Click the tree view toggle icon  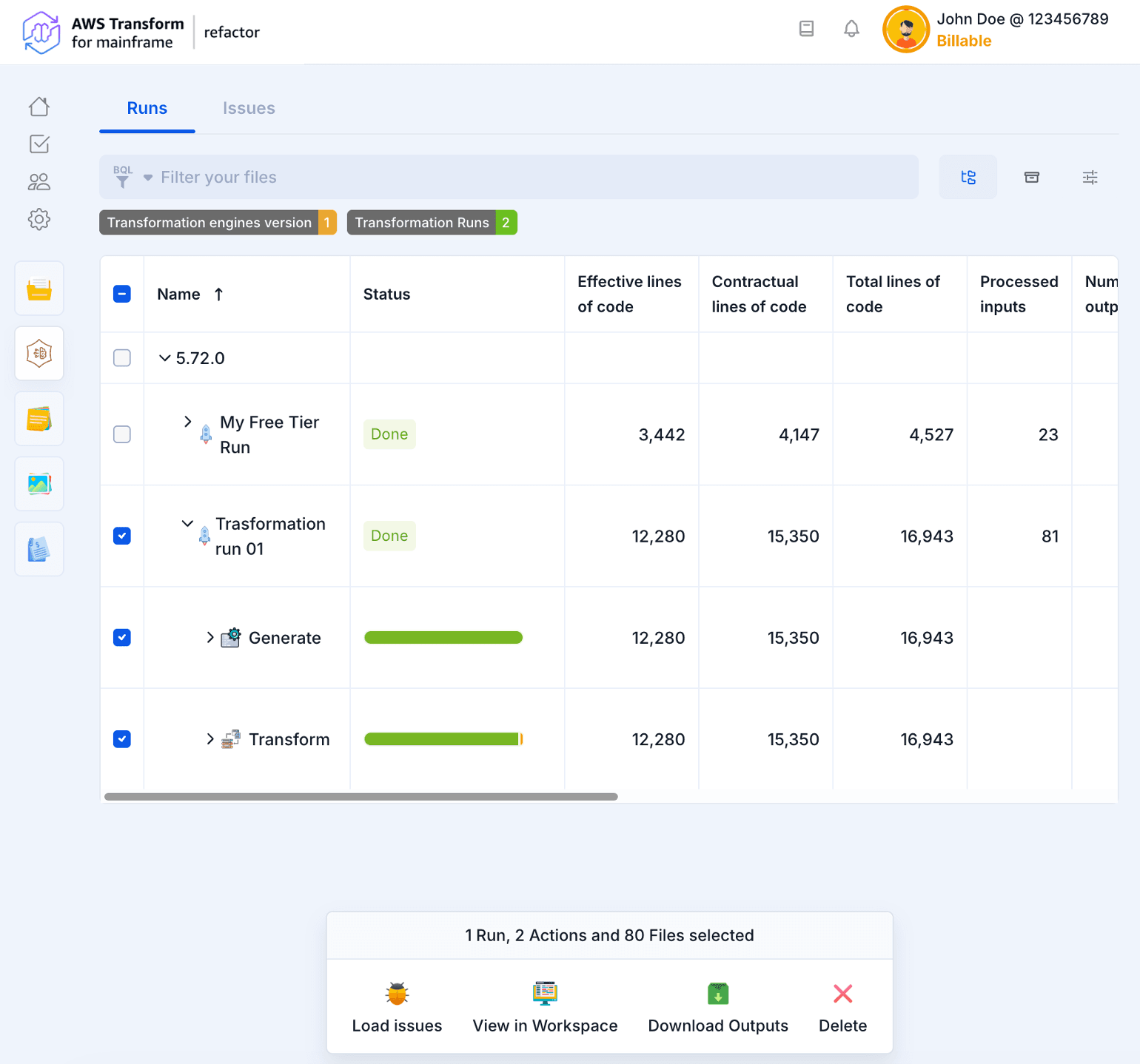(x=968, y=178)
